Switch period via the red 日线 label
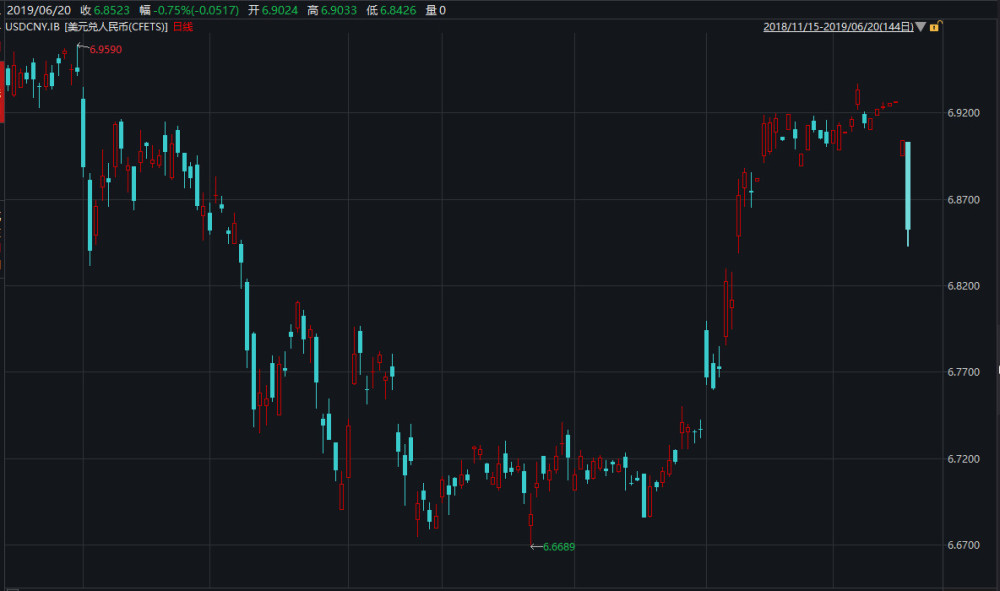Image resolution: width=1000 pixels, height=591 pixels. pos(183,27)
